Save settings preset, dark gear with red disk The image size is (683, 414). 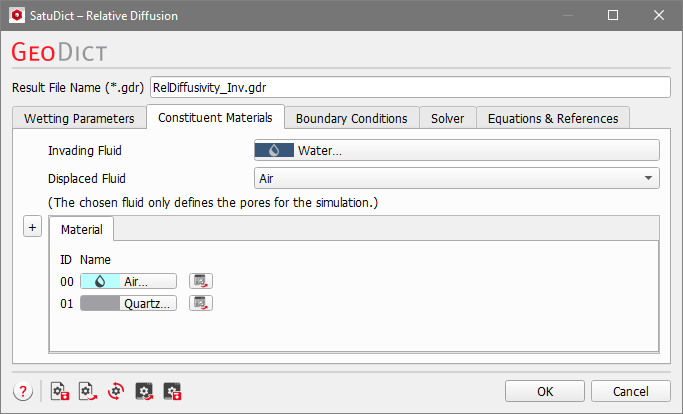tap(172, 391)
